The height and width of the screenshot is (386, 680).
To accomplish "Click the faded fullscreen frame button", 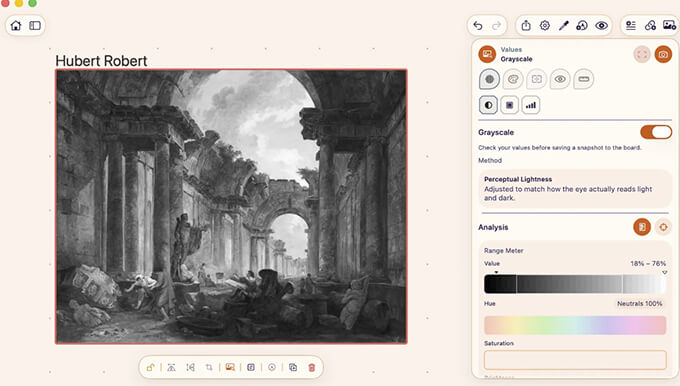I will [642, 54].
